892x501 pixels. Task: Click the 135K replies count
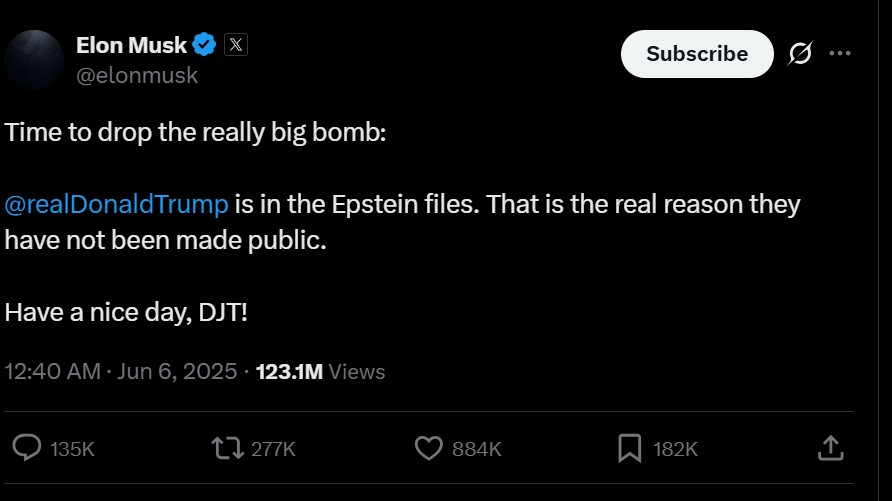click(72, 449)
